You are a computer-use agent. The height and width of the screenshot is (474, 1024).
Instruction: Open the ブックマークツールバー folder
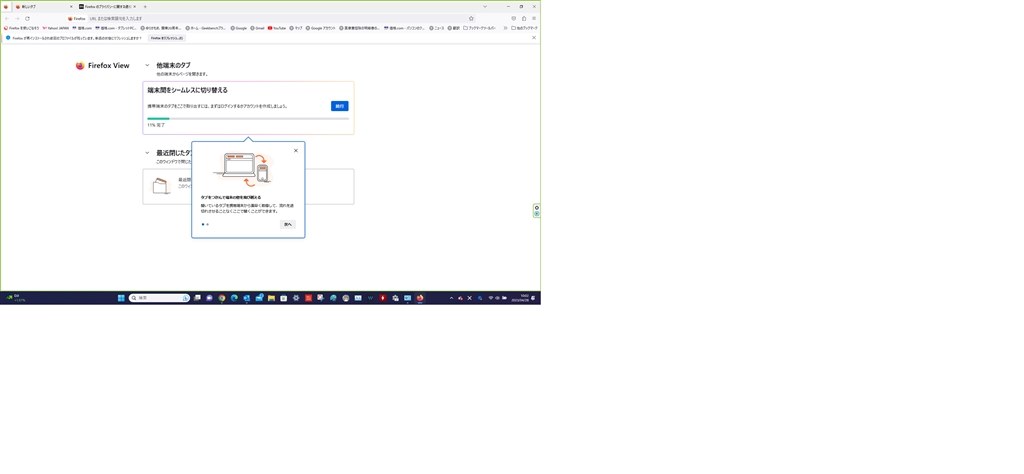(x=479, y=28)
